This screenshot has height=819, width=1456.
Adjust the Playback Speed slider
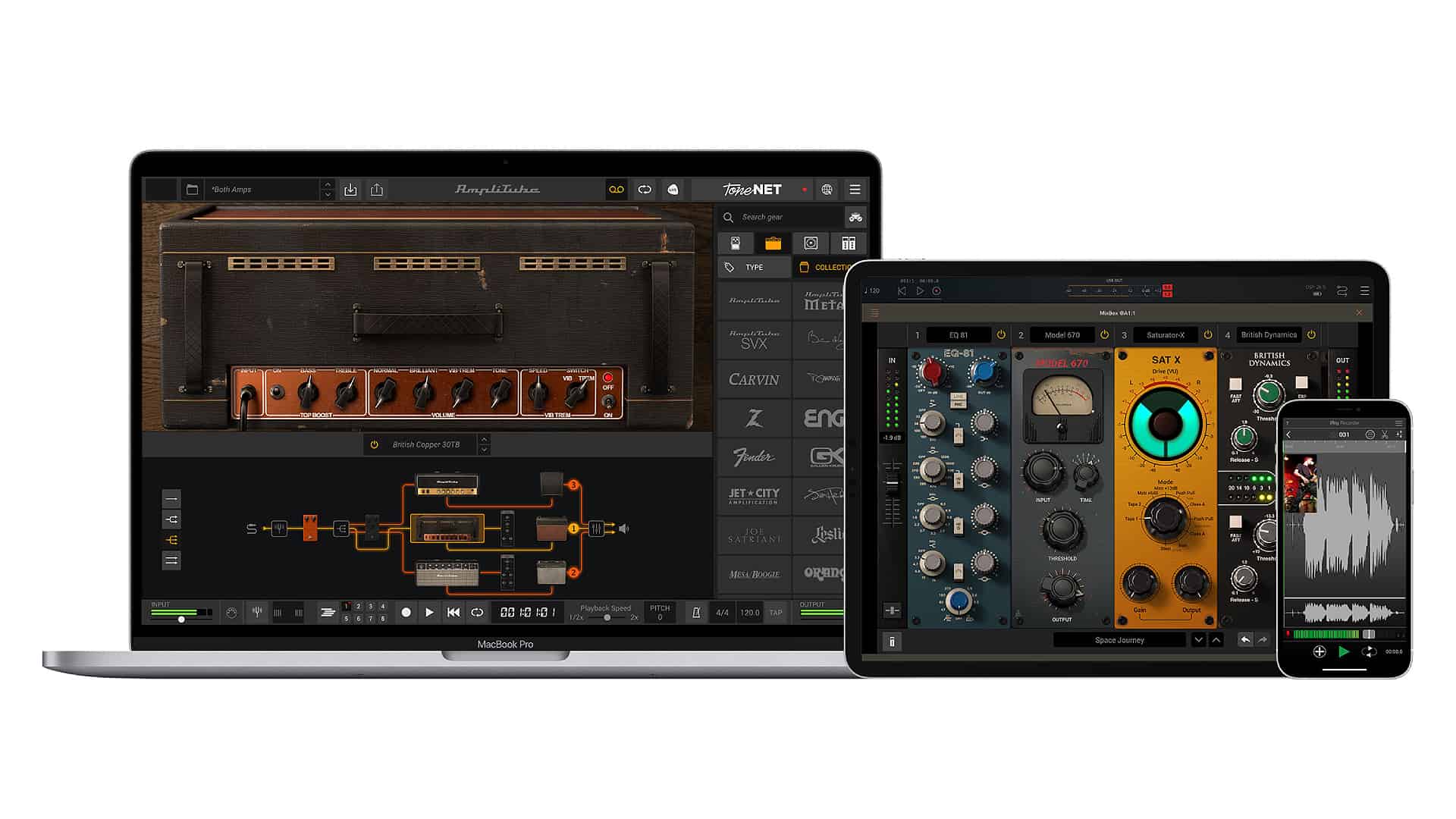(607, 617)
